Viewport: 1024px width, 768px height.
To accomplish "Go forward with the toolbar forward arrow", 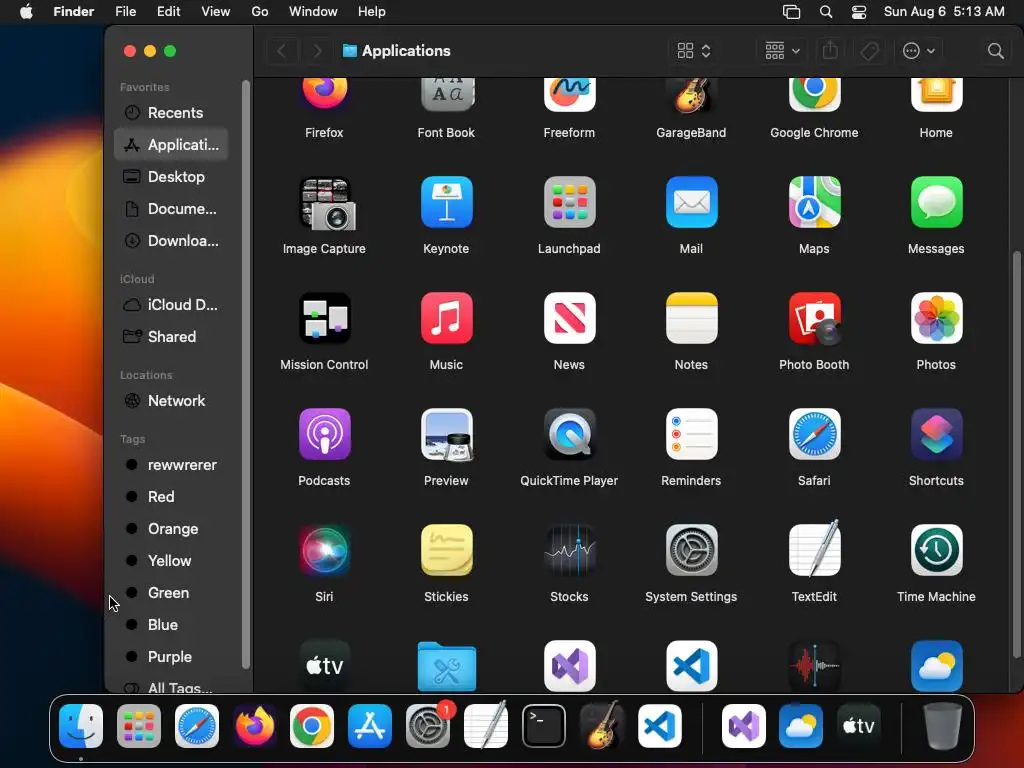I will click(x=317, y=51).
